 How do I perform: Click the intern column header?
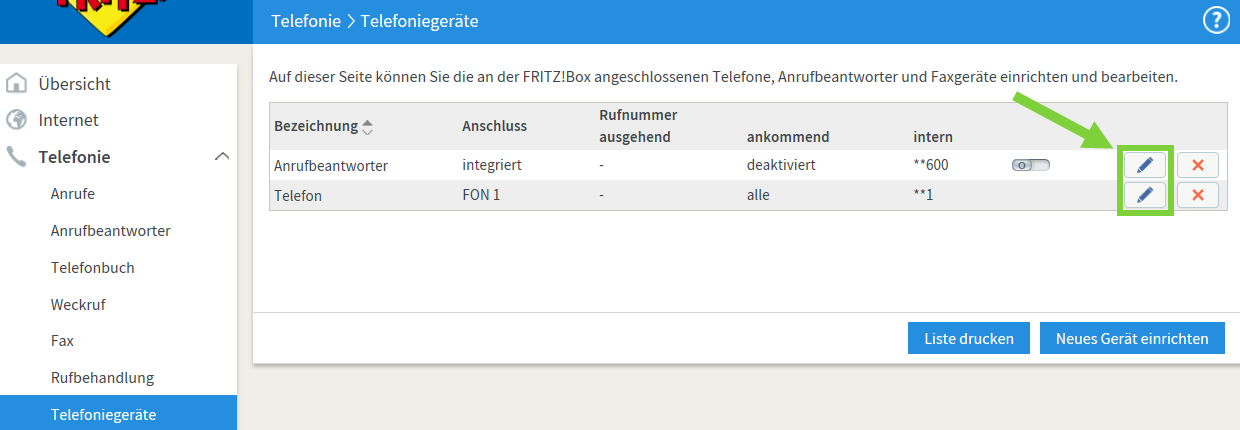click(x=933, y=136)
